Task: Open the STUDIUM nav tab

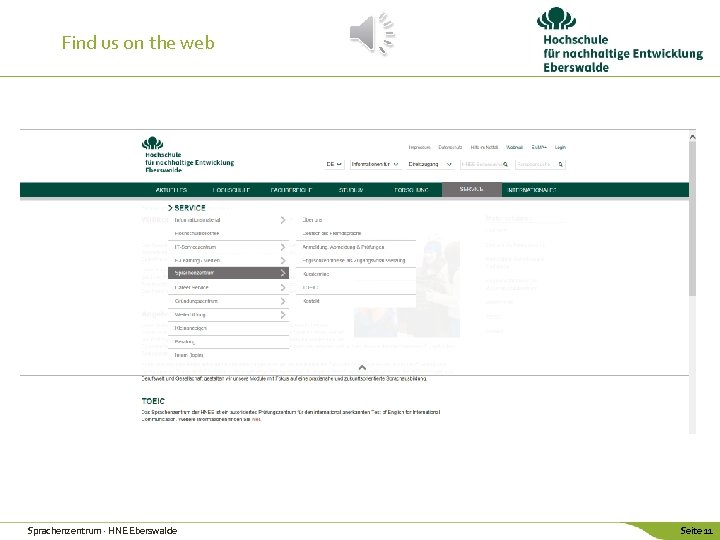Action: pos(351,190)
